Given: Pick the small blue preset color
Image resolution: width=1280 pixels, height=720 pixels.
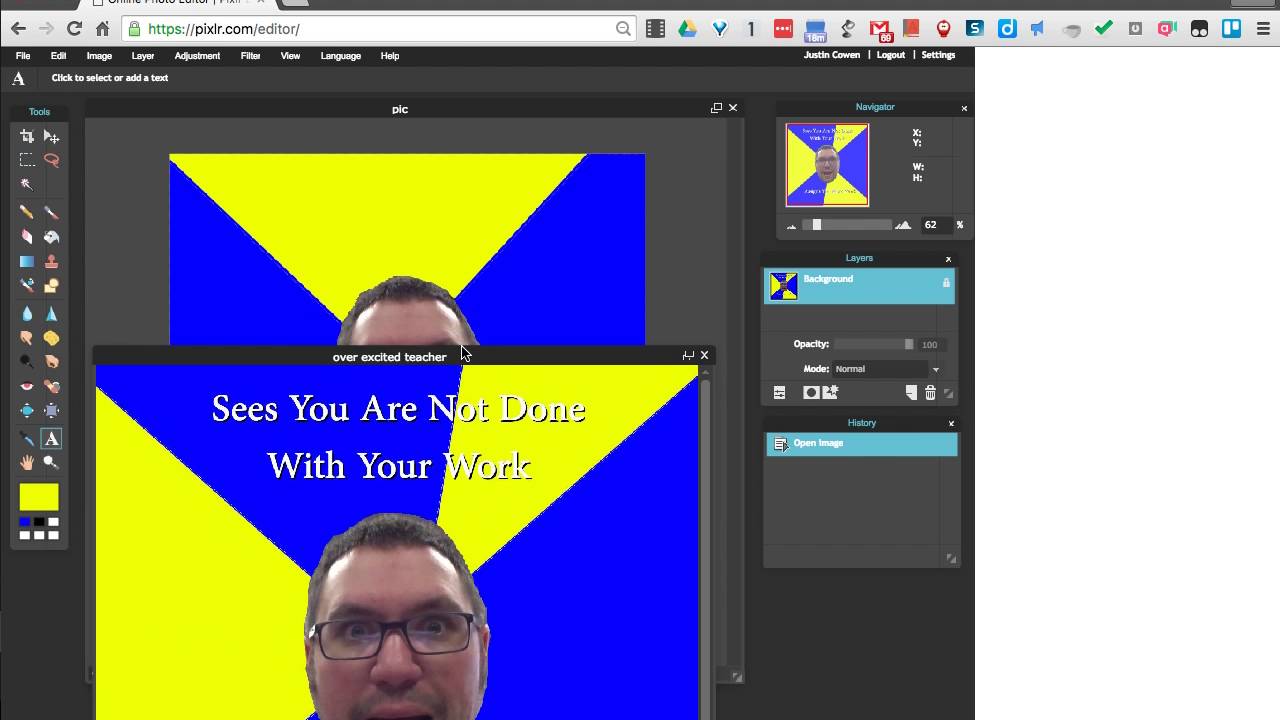Looking at the screenshot, I should tap(25, 522).
